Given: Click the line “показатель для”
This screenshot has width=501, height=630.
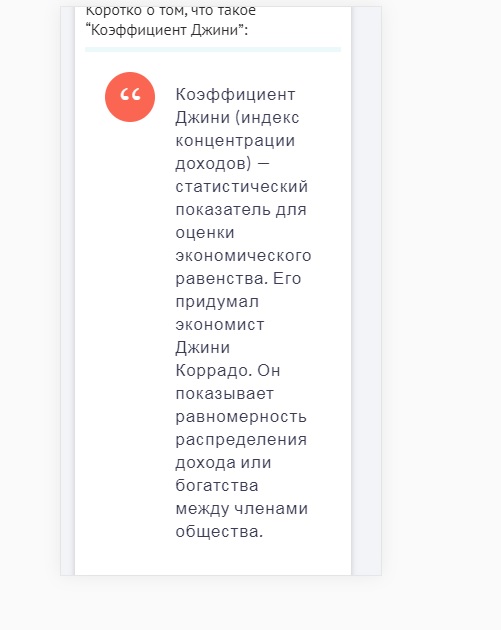Looking at the screenshot, I should 241,210.
